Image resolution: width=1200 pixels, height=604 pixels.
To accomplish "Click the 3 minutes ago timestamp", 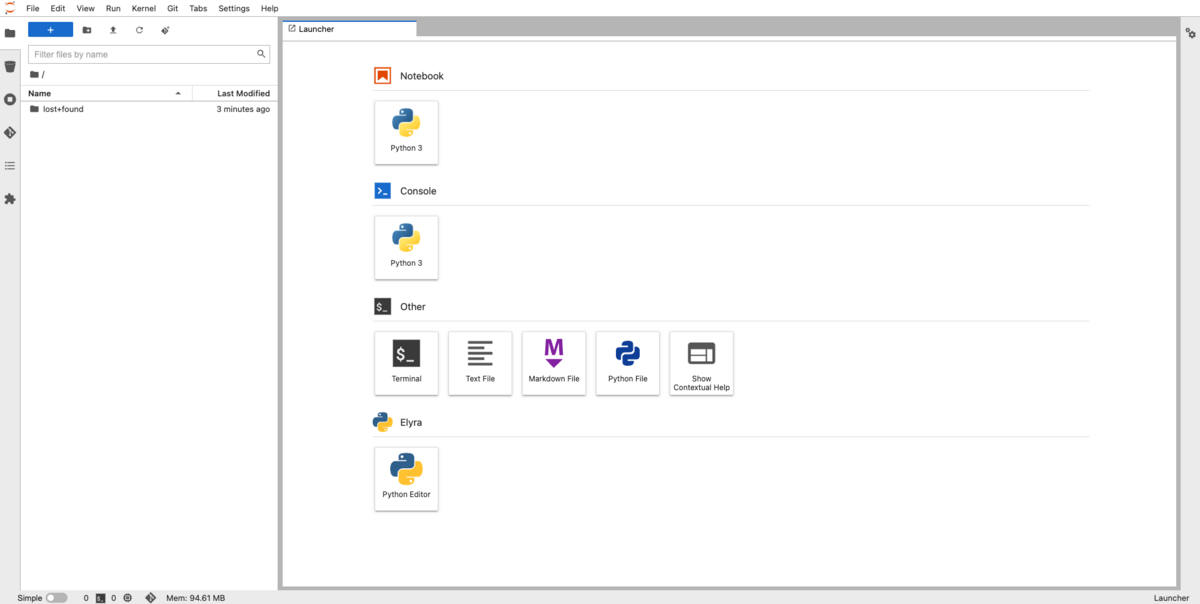I will tap(243, 109).
